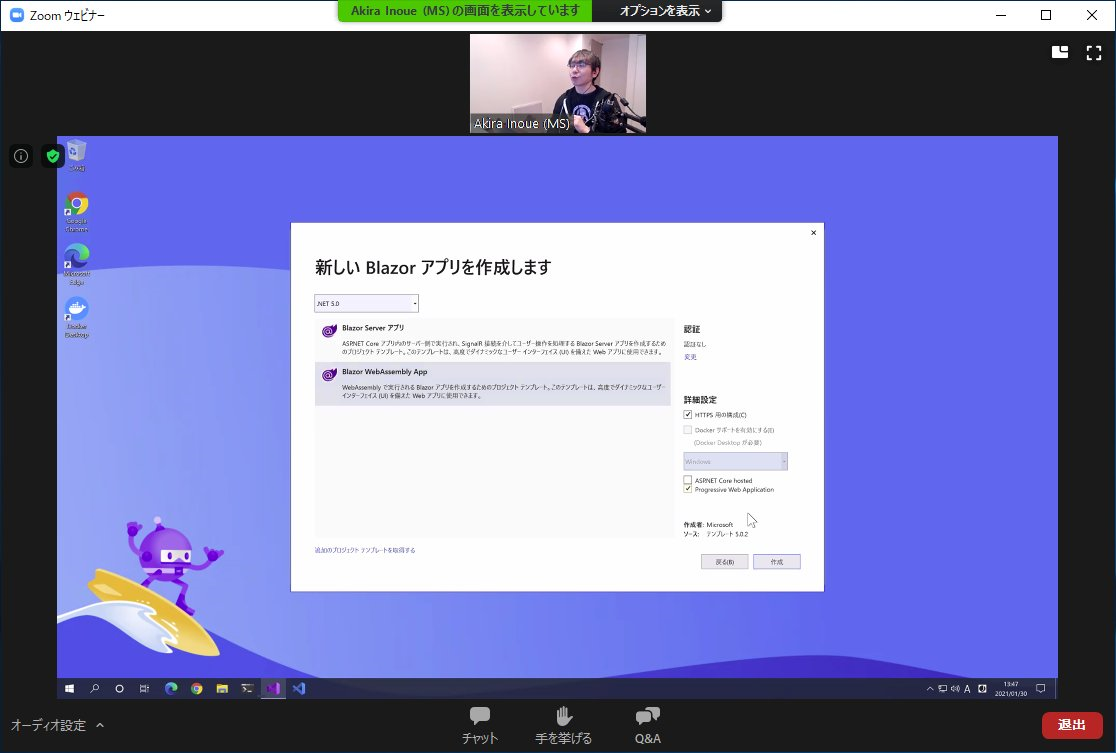Open the Zoom meeting information icon
Screen dimensions: 1116x753
(x=21, y=156)
